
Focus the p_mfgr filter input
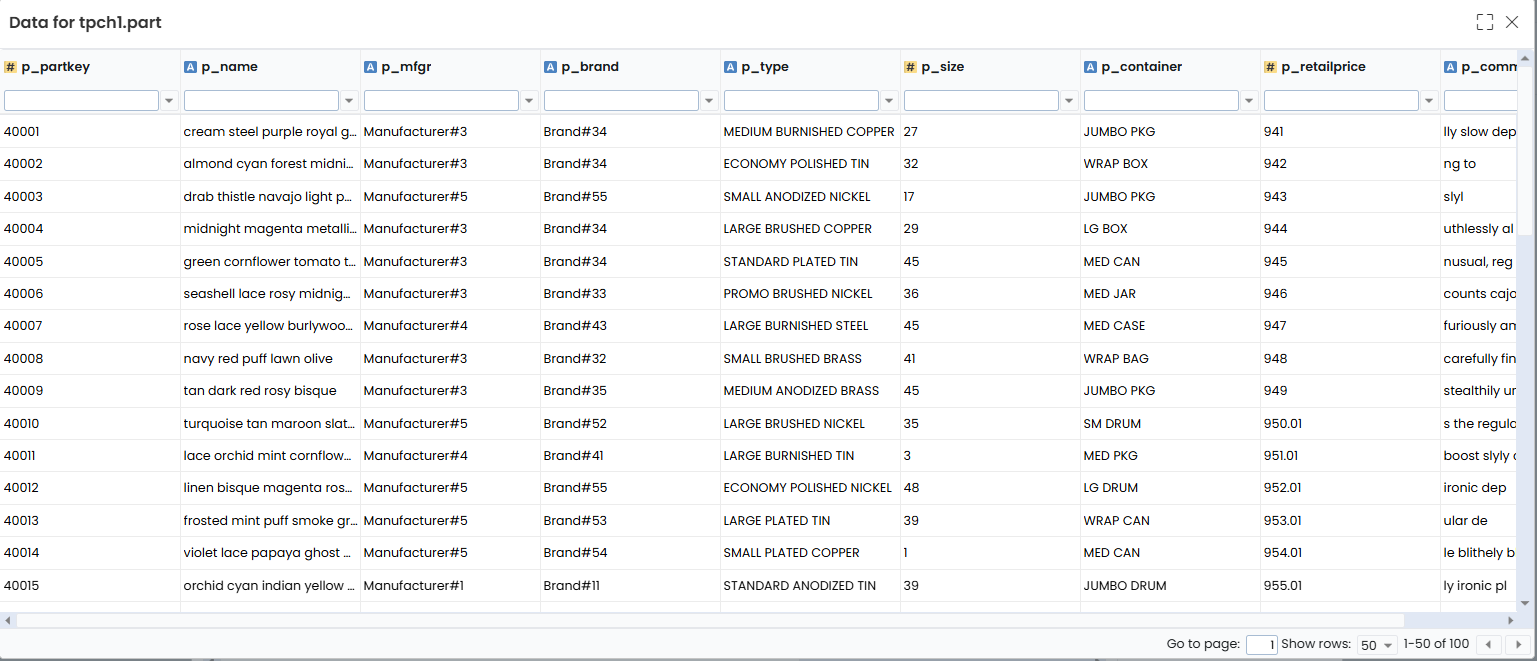(x=441, y=101)
